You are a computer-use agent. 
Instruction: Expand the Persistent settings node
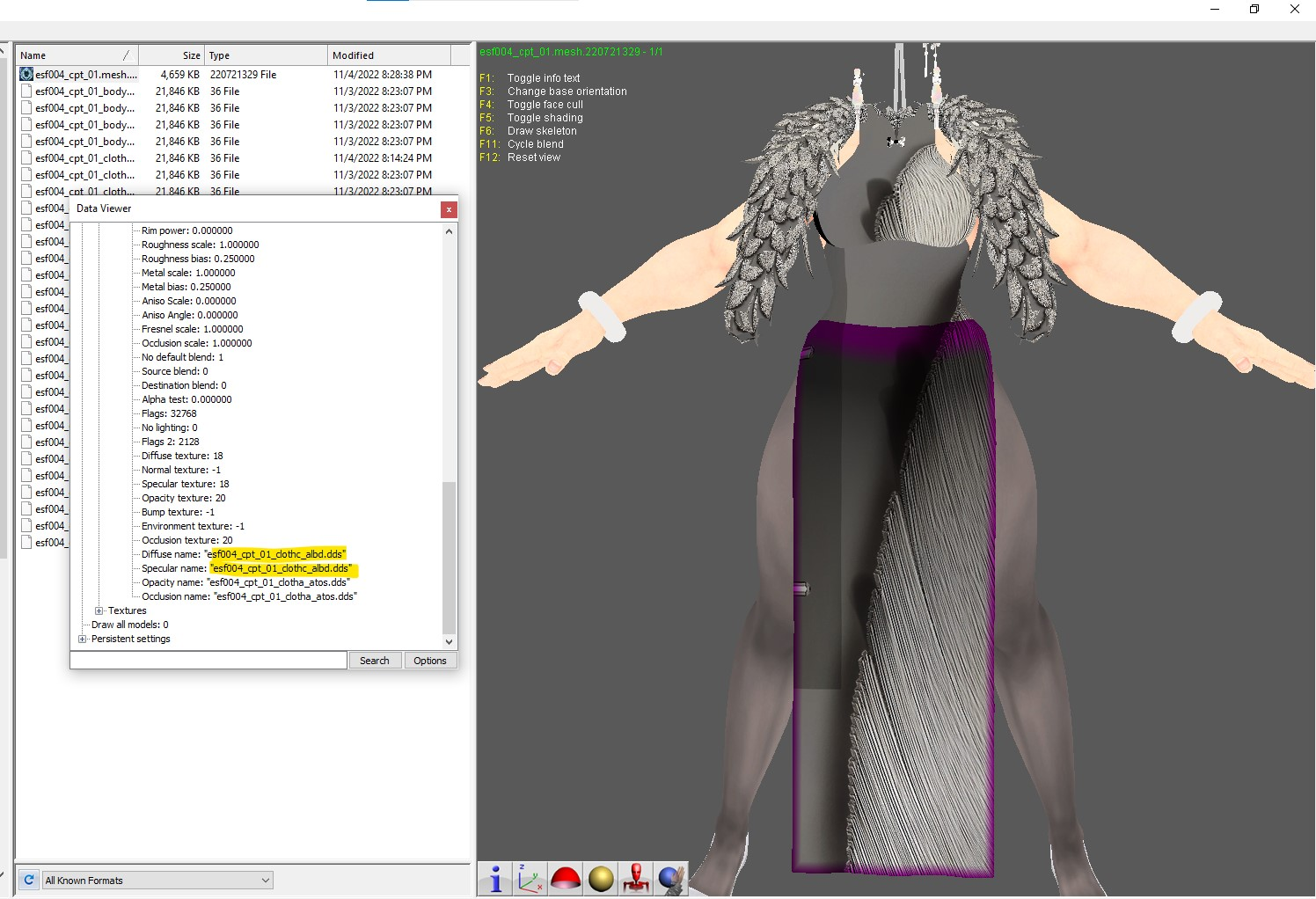83,639
